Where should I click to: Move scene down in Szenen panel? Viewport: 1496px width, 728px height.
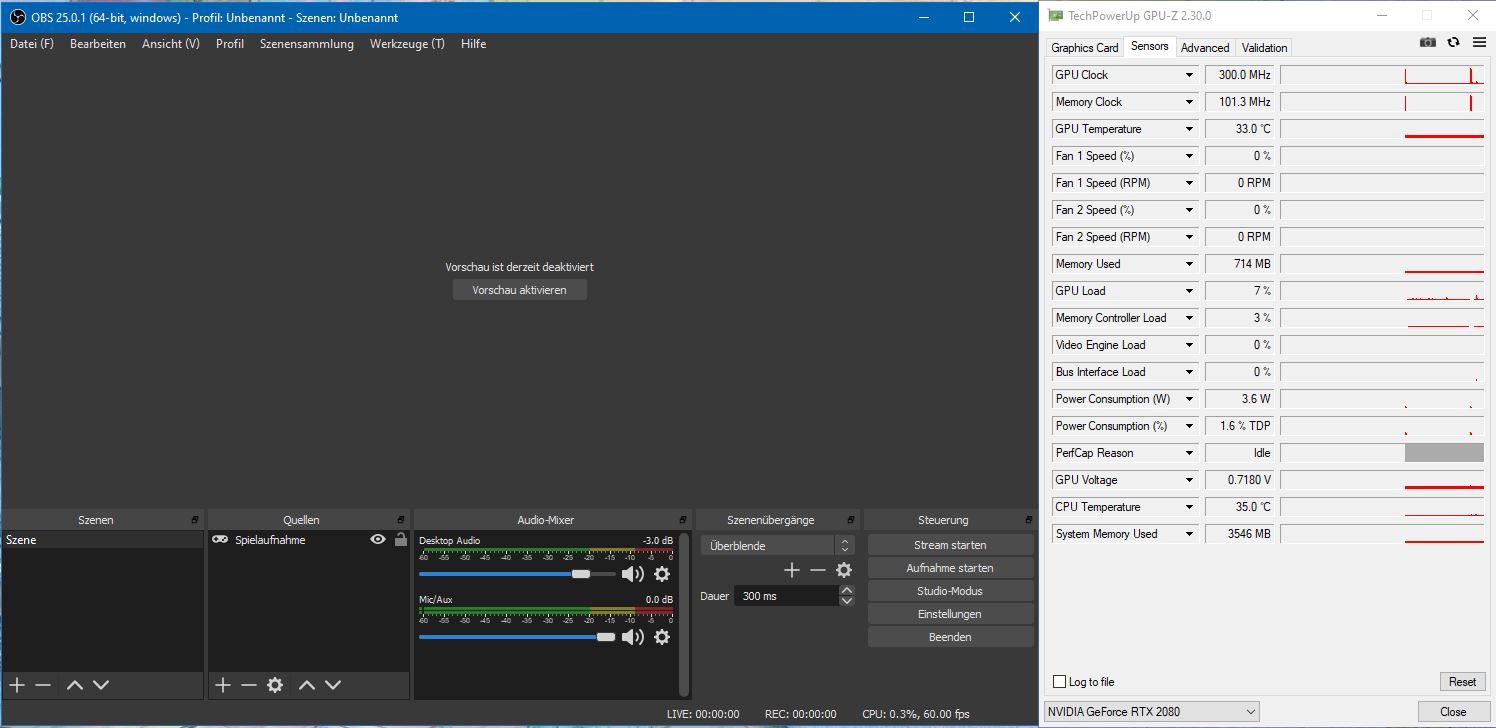click(x=101, y=685)
